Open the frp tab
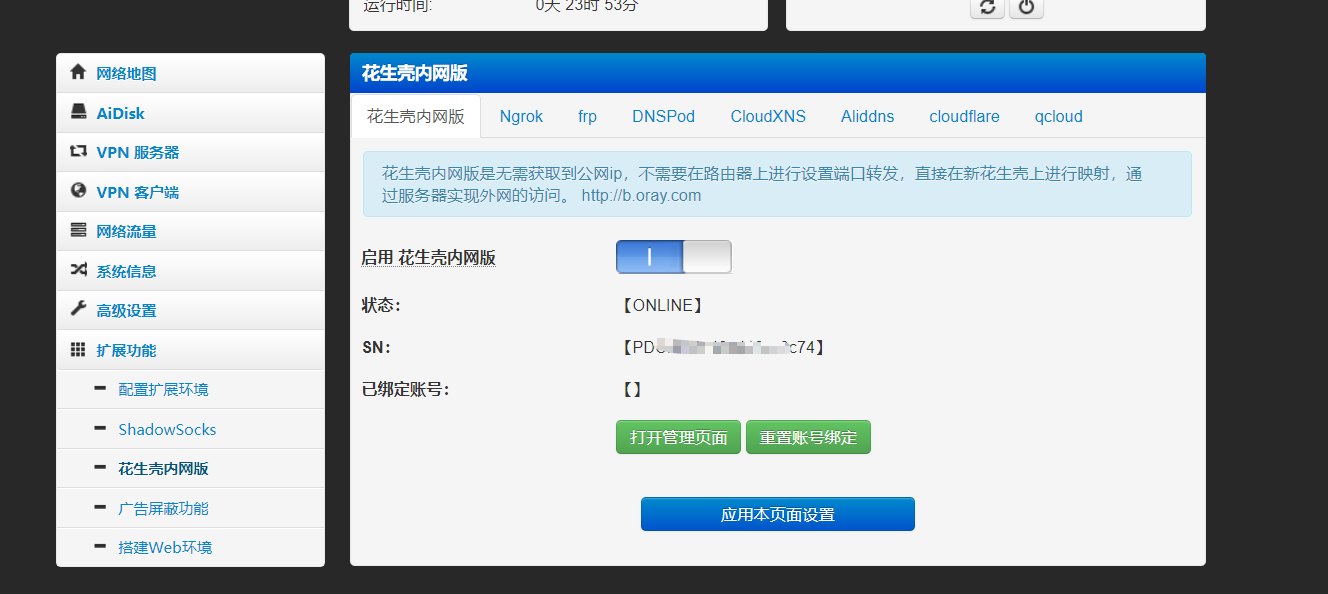This screenshot has height=594, width=1328. point(587,116)
